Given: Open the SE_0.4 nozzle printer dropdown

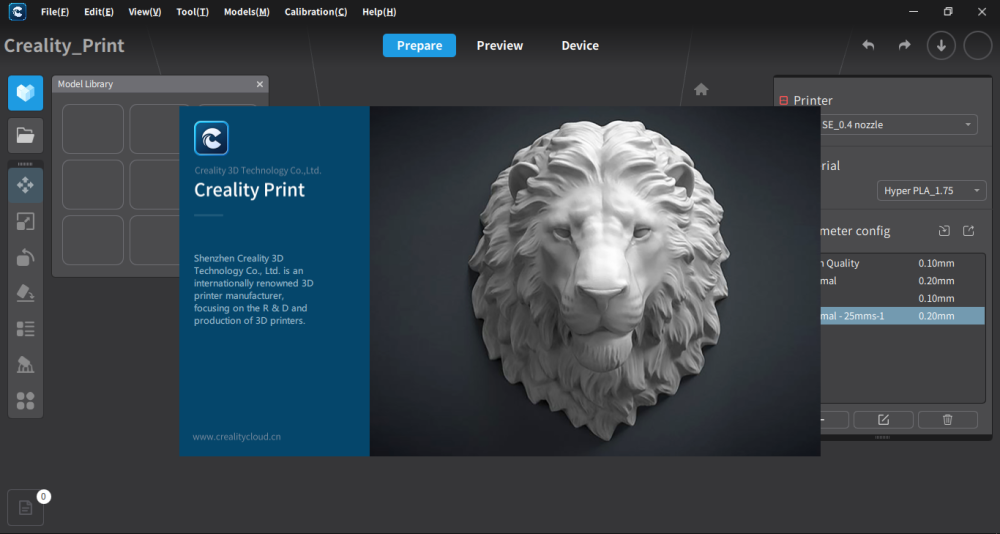Looking at the screenshot, I should (x=898, y=124).
